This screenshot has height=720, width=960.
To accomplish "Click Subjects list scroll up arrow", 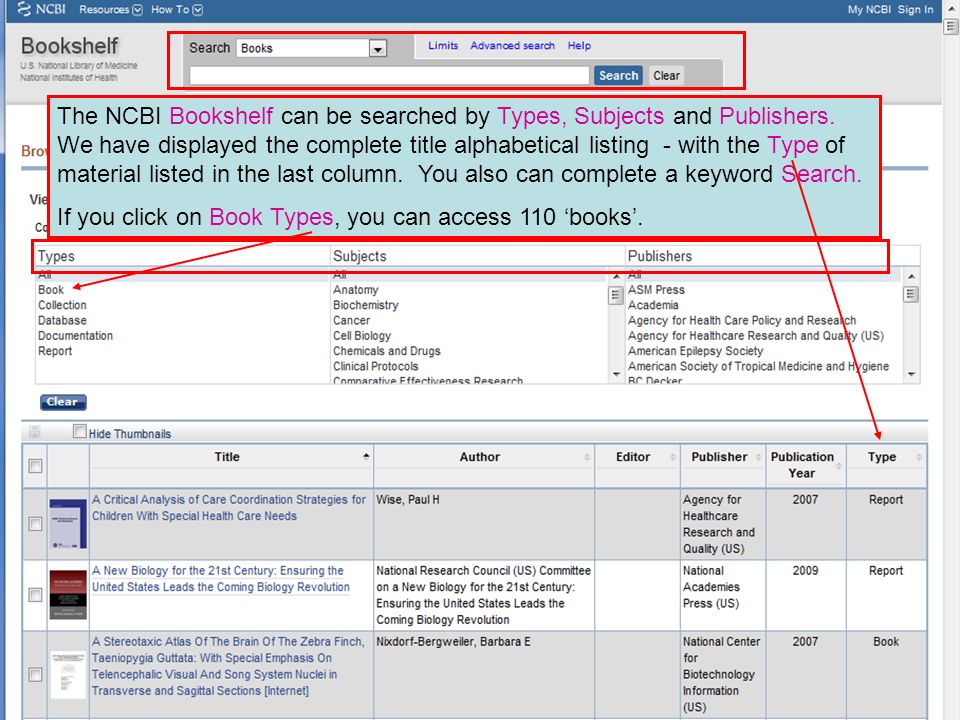I will pos(616,276).
